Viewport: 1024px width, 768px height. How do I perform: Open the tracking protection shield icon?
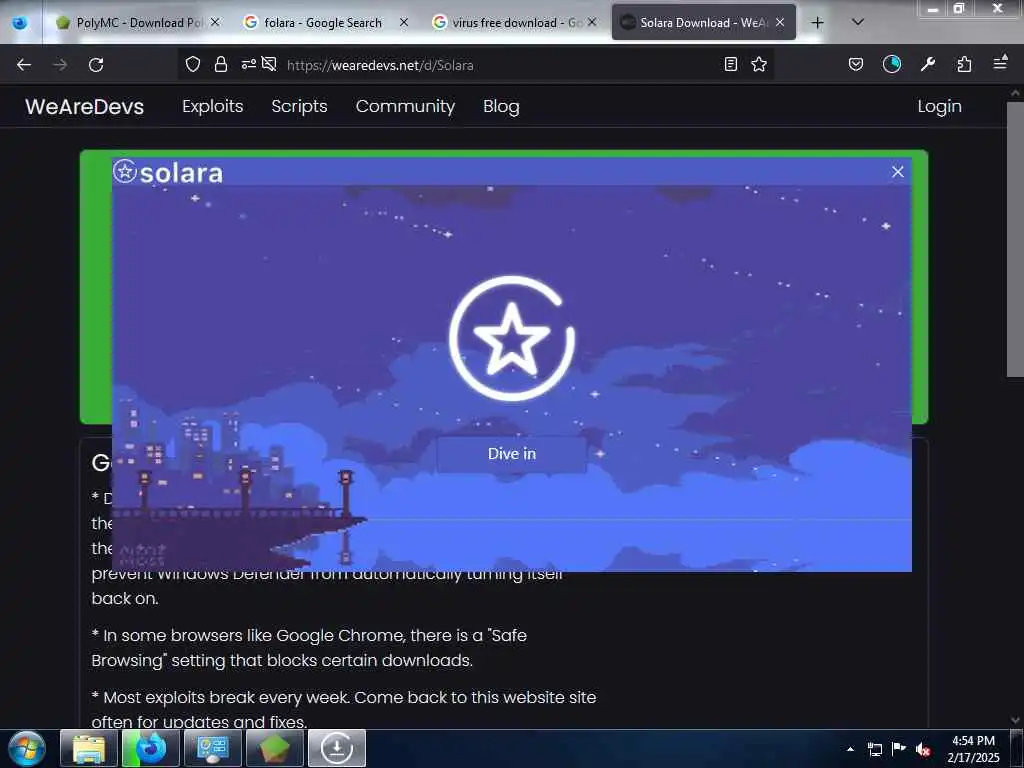[193, 64]
